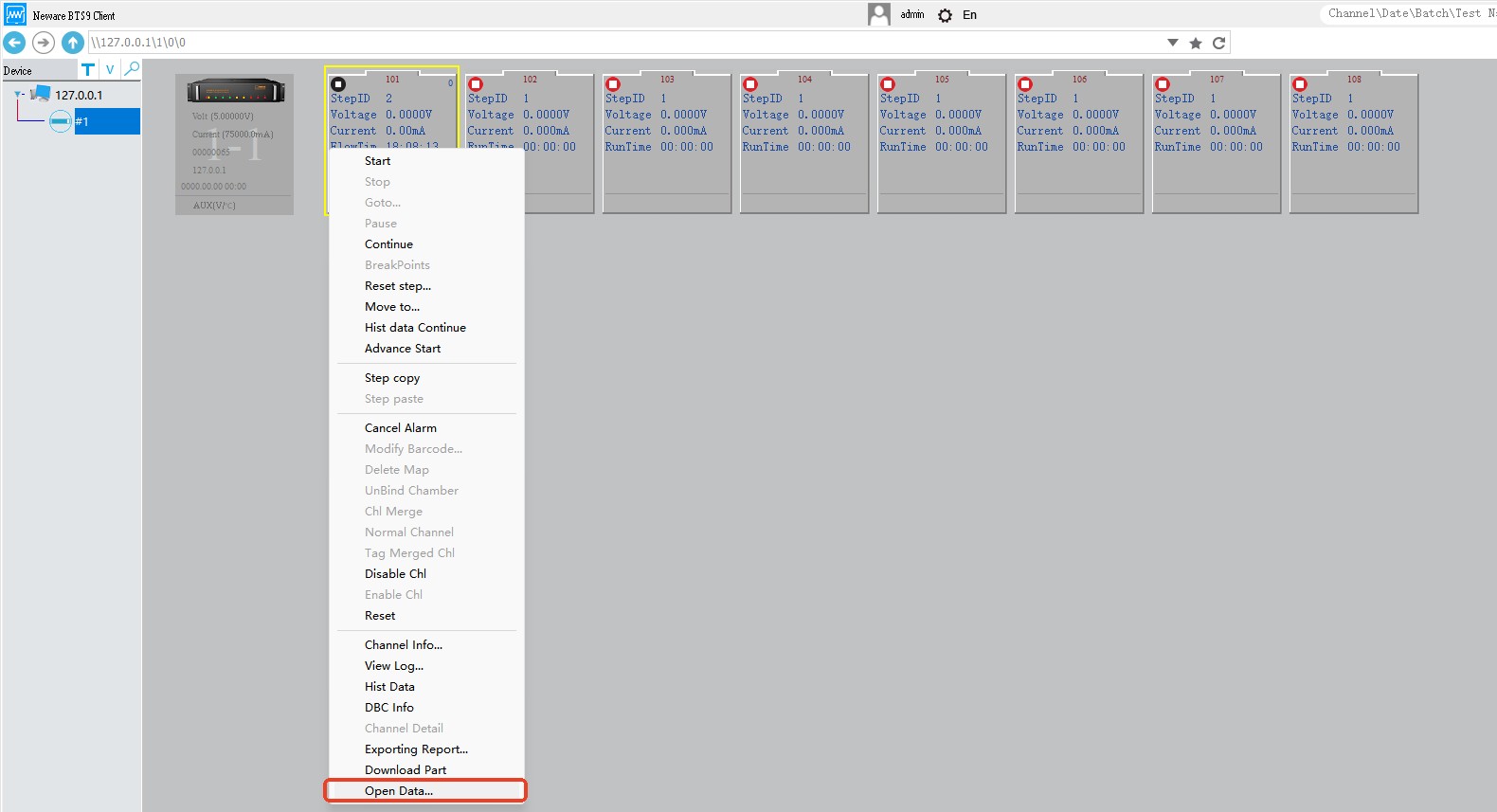The height and width of the screenshot is (812, 1497).
Task: Click the status icon of channel 108
Action: click(x=1300, y=84)
